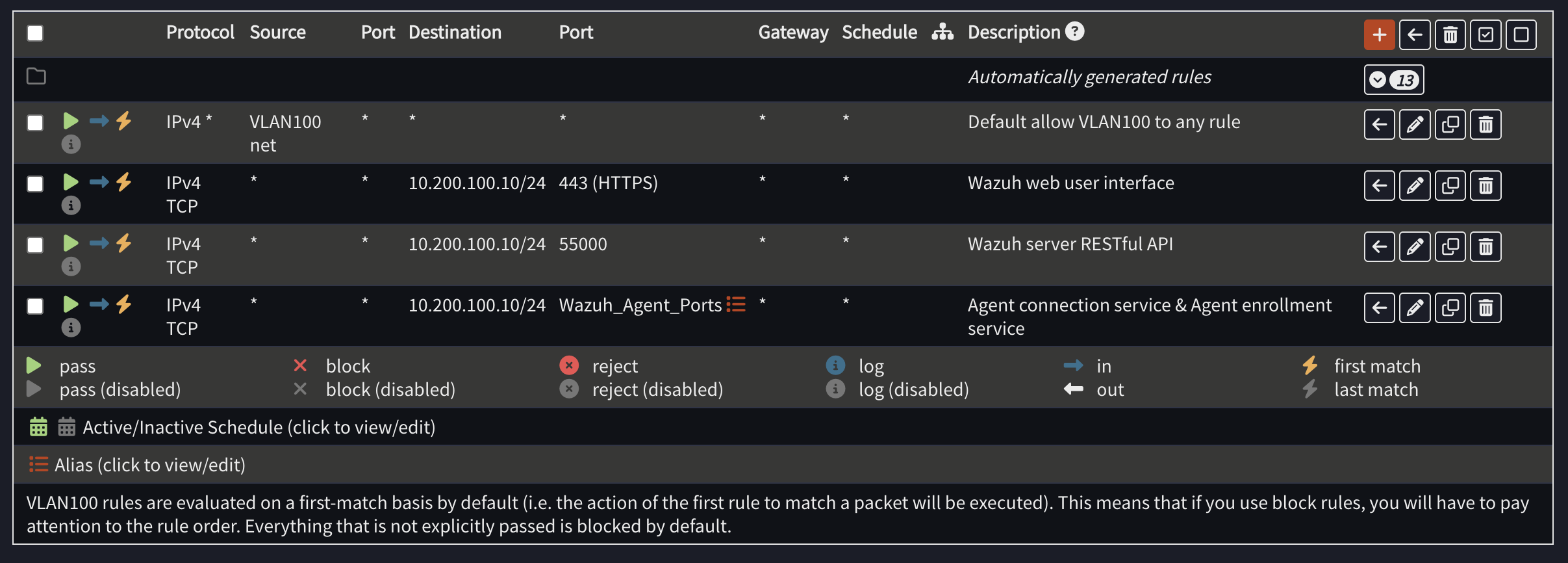Click the move arrow on the RESTful API rule
Viewport: 1568px width, 563px height.
click(1380, 246)
